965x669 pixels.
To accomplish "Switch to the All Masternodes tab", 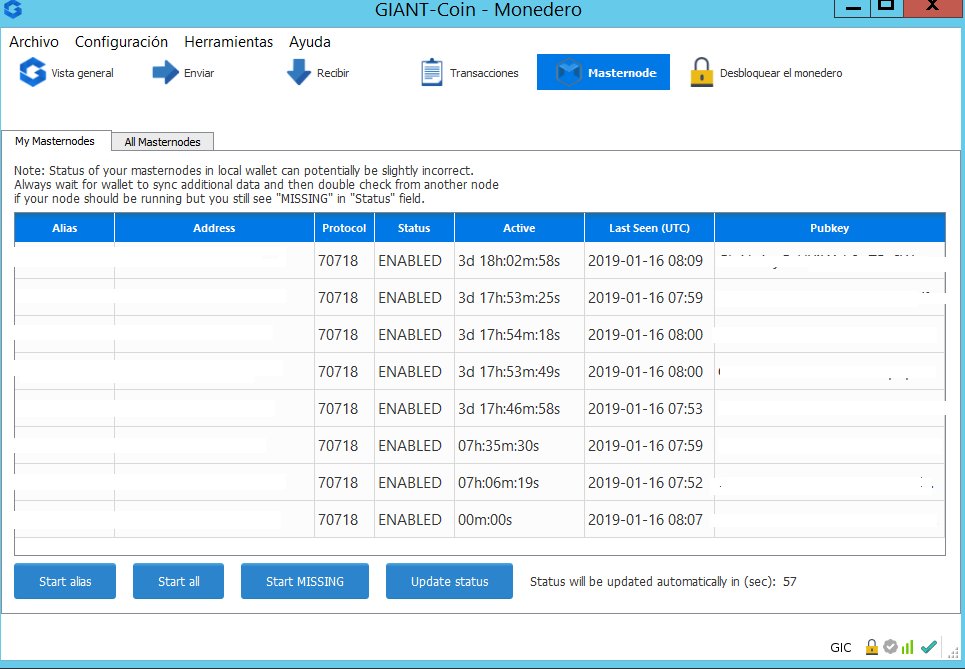I will (162, 142).
